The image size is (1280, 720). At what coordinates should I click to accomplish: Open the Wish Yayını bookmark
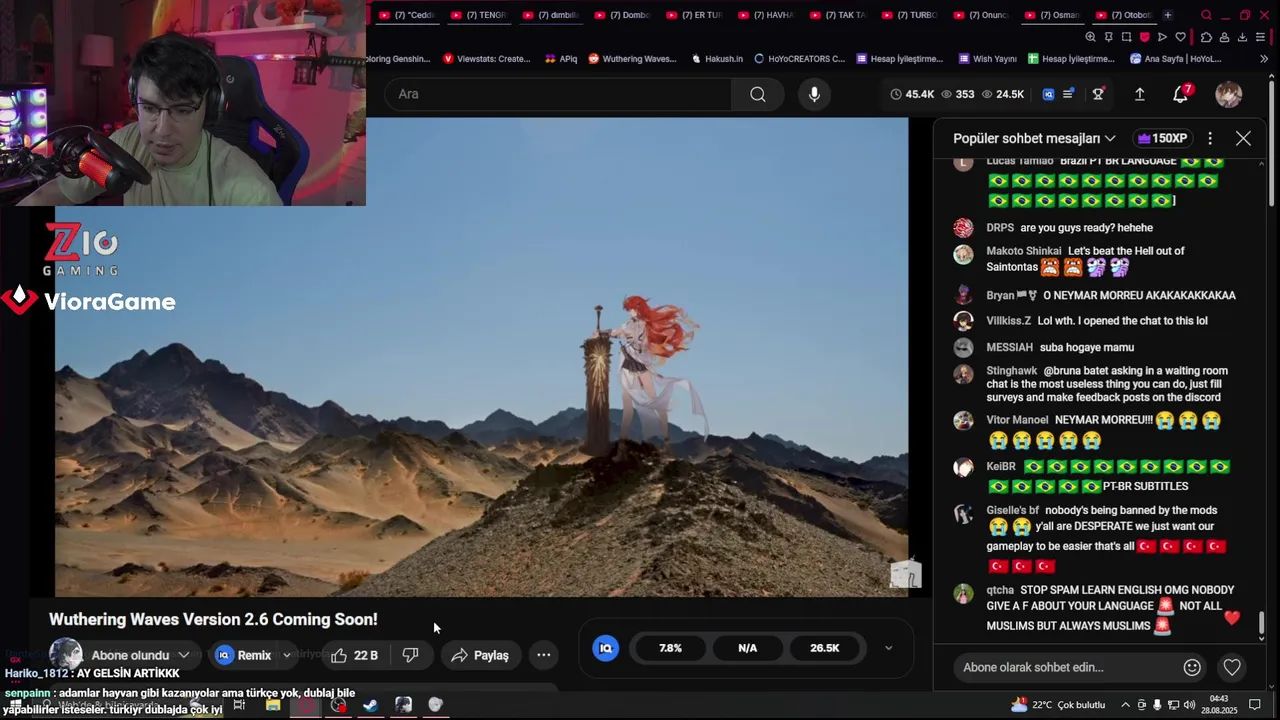[x=987, y=59]
